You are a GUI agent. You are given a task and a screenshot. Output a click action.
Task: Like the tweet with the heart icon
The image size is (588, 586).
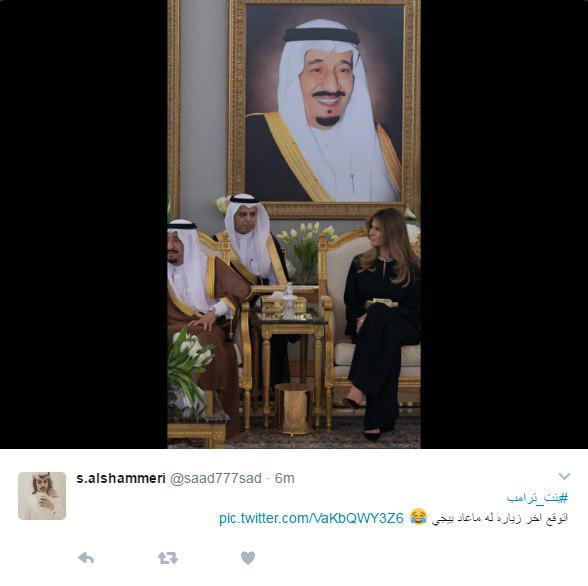(248, 558)
